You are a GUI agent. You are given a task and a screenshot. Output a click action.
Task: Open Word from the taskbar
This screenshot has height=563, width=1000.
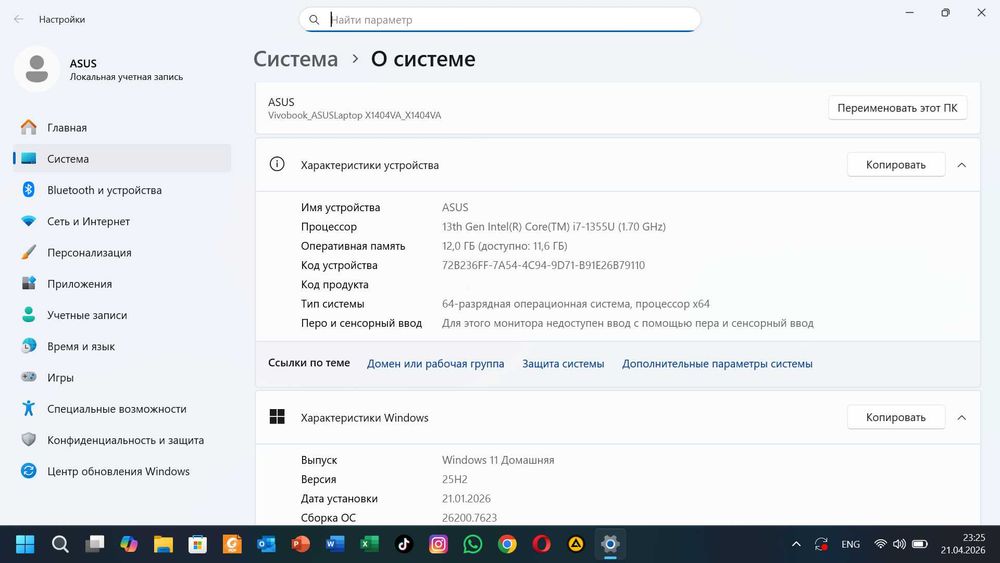[335, 544]
